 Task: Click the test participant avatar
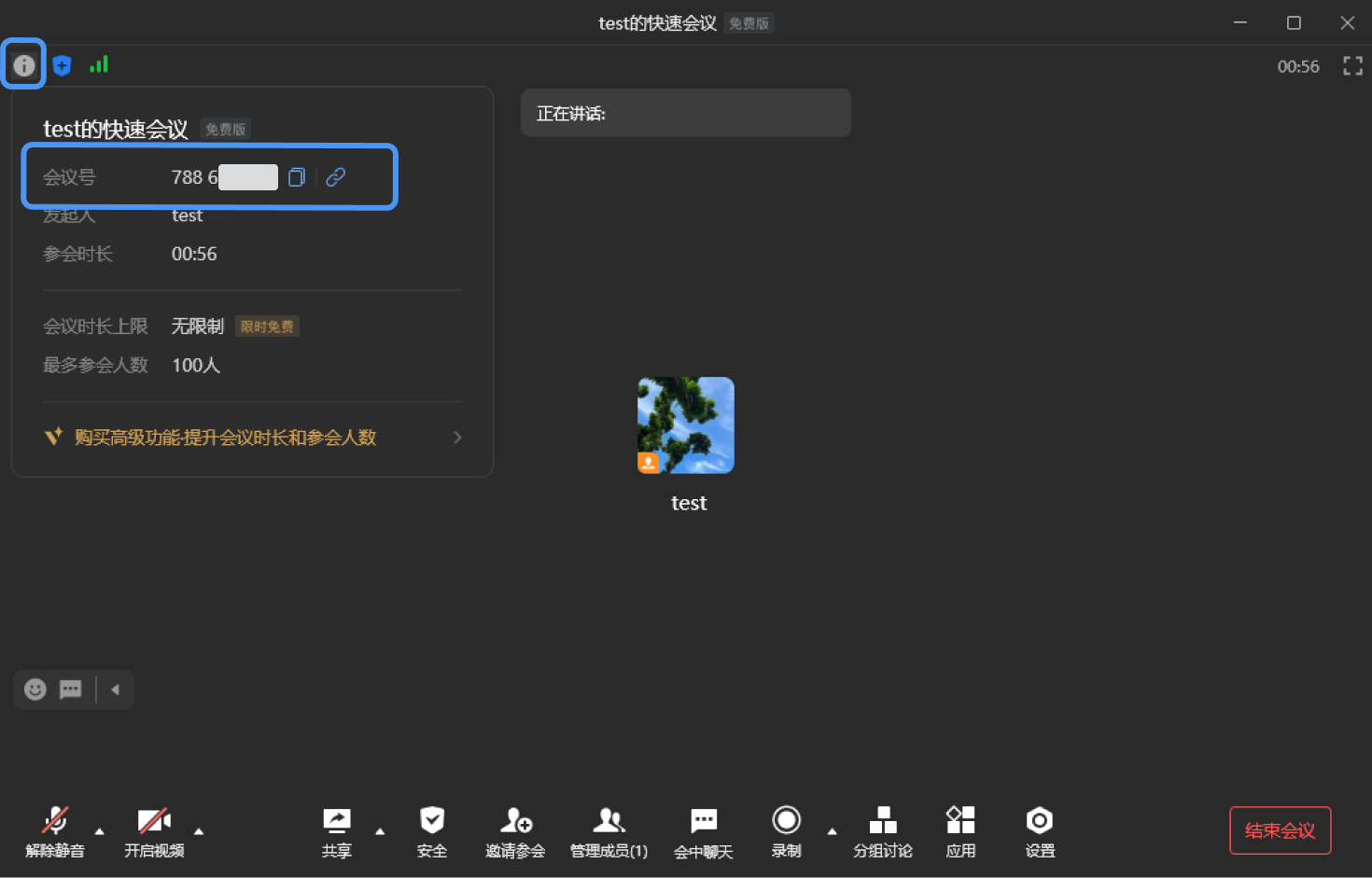pos(686,425)
